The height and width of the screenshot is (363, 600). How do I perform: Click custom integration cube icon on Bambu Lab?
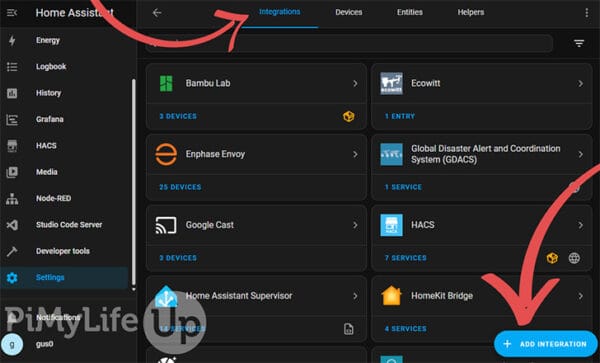pos(349,116)
